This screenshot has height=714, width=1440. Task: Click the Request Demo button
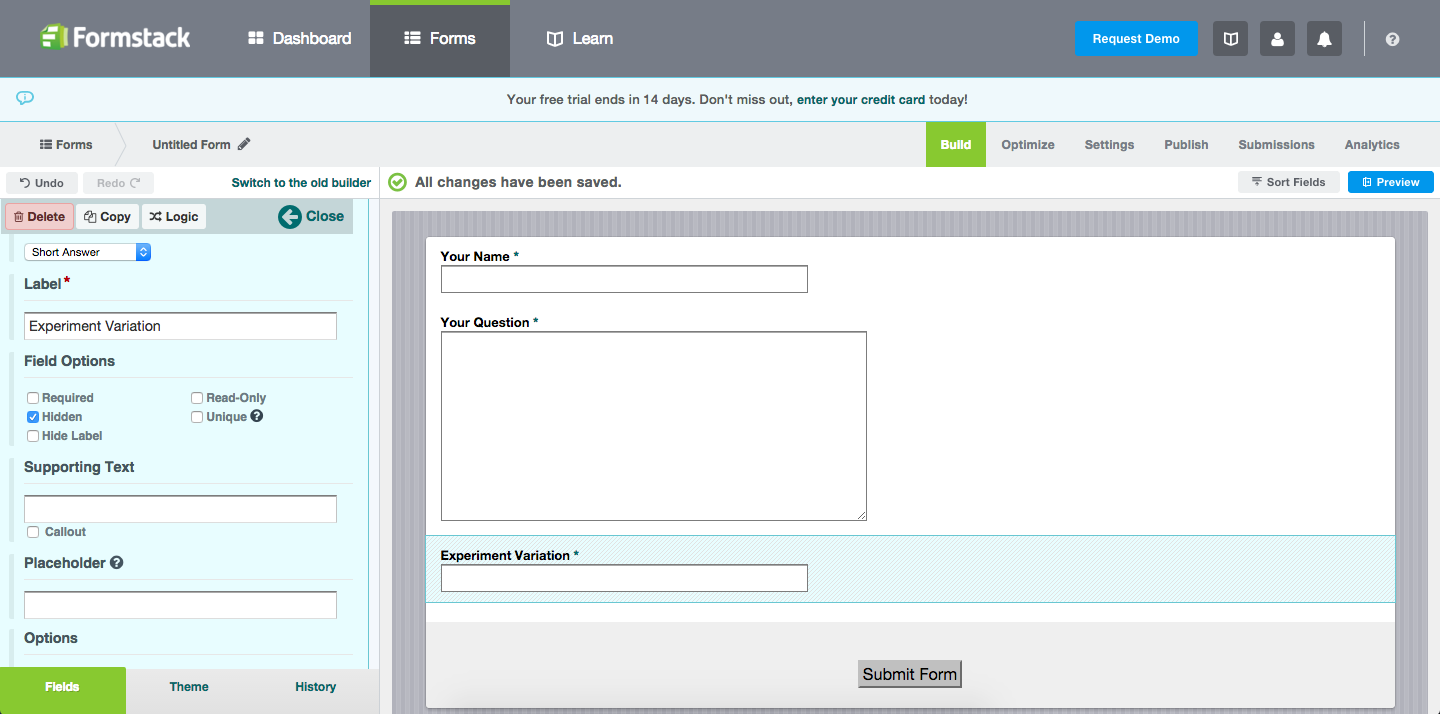pyautogui.click(x=1136, y=39)
